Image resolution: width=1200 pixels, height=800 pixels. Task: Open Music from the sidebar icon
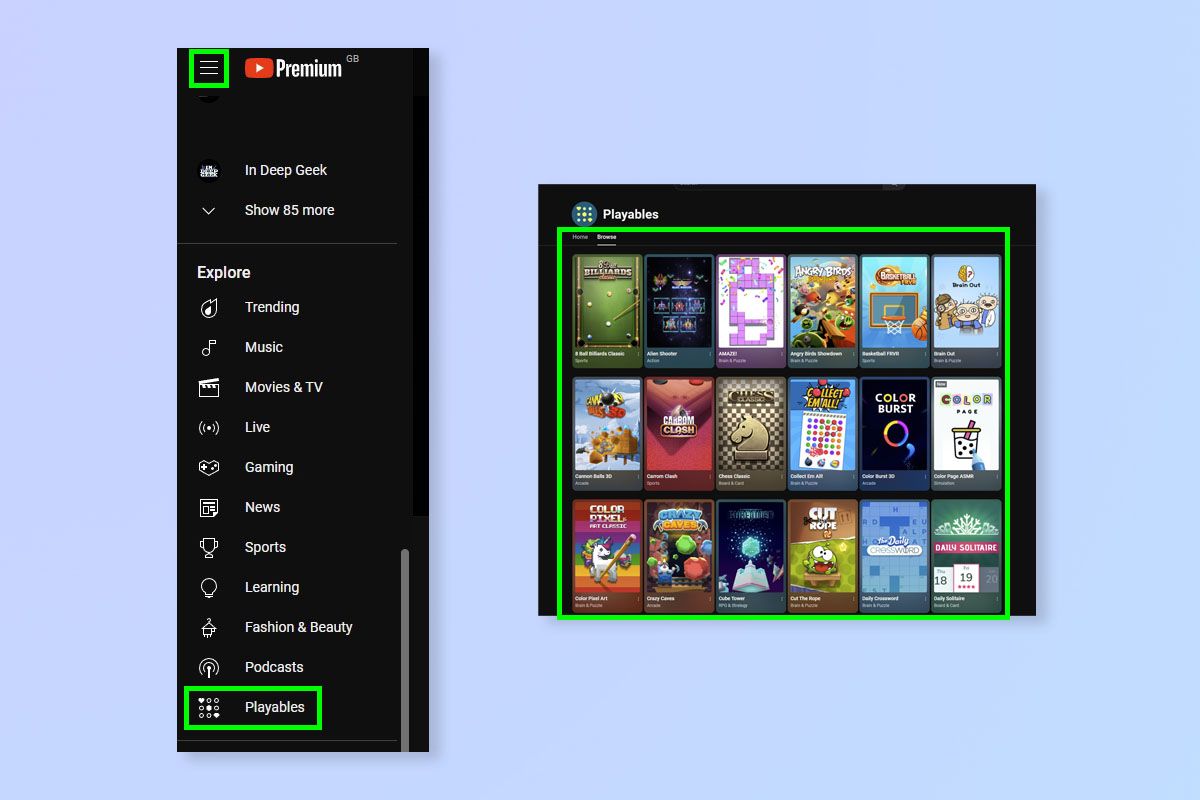208,347
